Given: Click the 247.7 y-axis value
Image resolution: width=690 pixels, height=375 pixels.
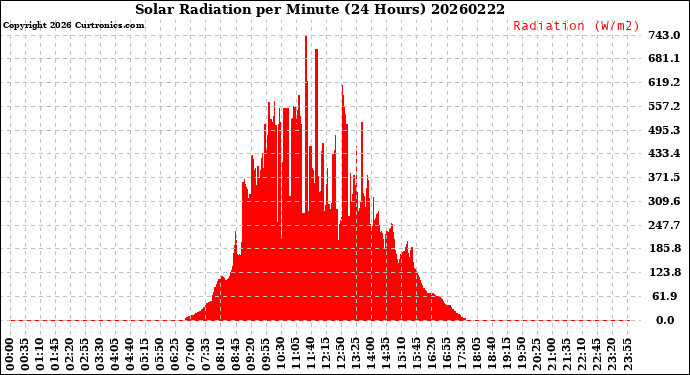Looking at the screenshot, I should pyautogui.click(x=664, y=225).
